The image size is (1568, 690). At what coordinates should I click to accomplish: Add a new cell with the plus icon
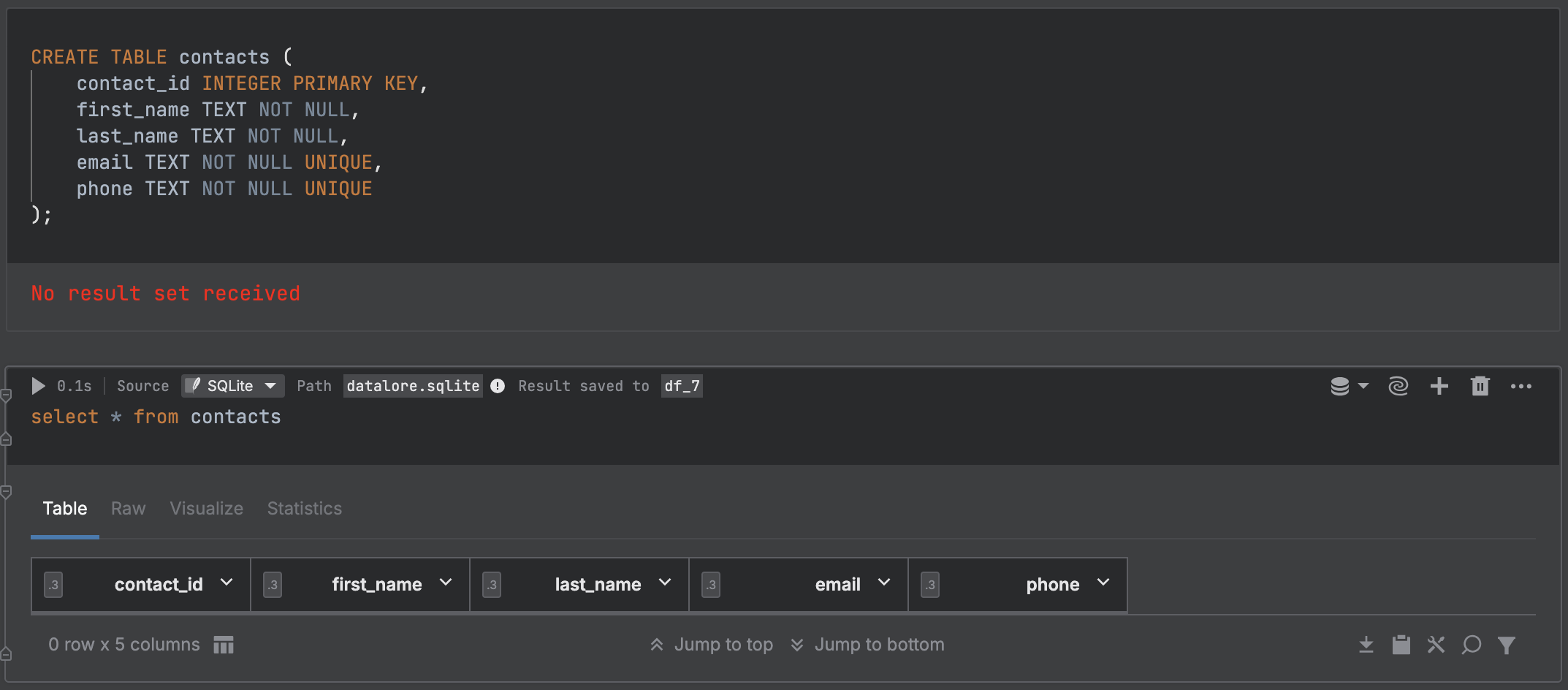1439,386
